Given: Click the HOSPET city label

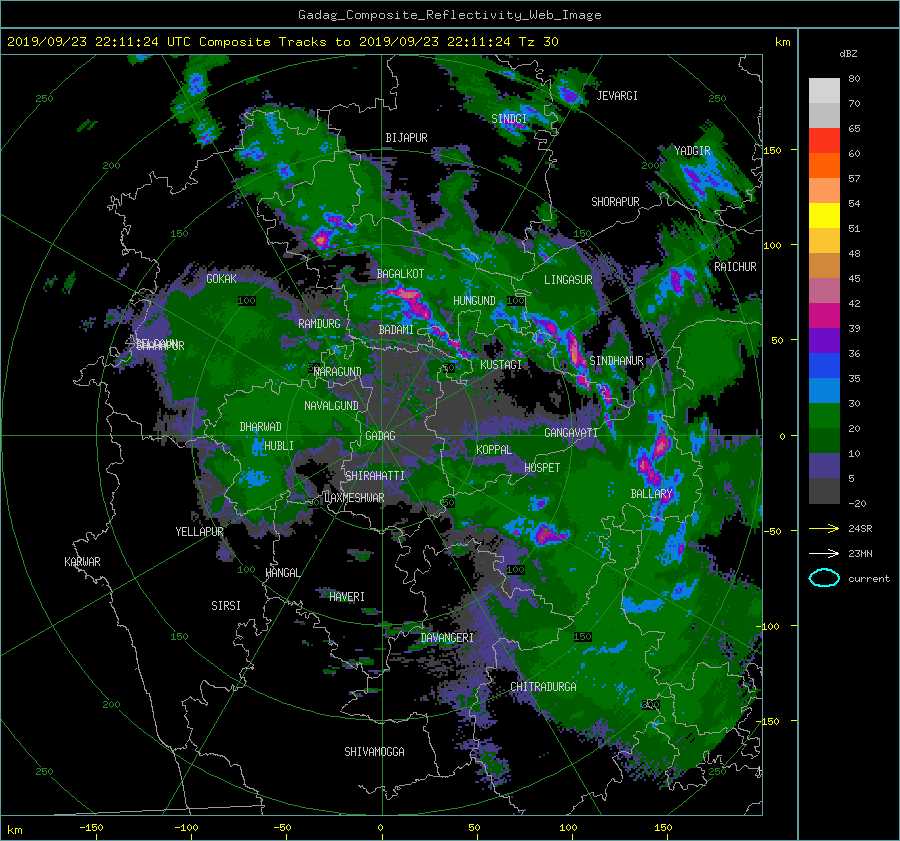Looking at the screenshot, I should (x=542, y=468).
